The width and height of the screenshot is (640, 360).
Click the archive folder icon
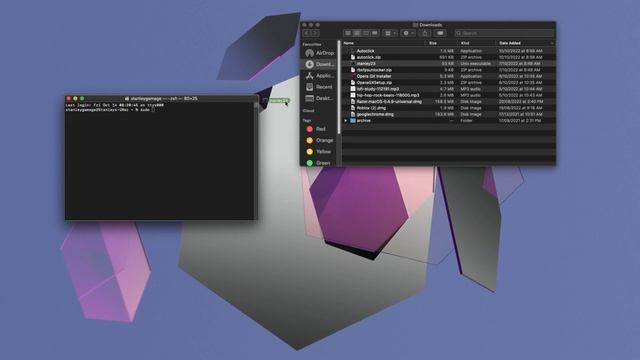coord(353,121)
